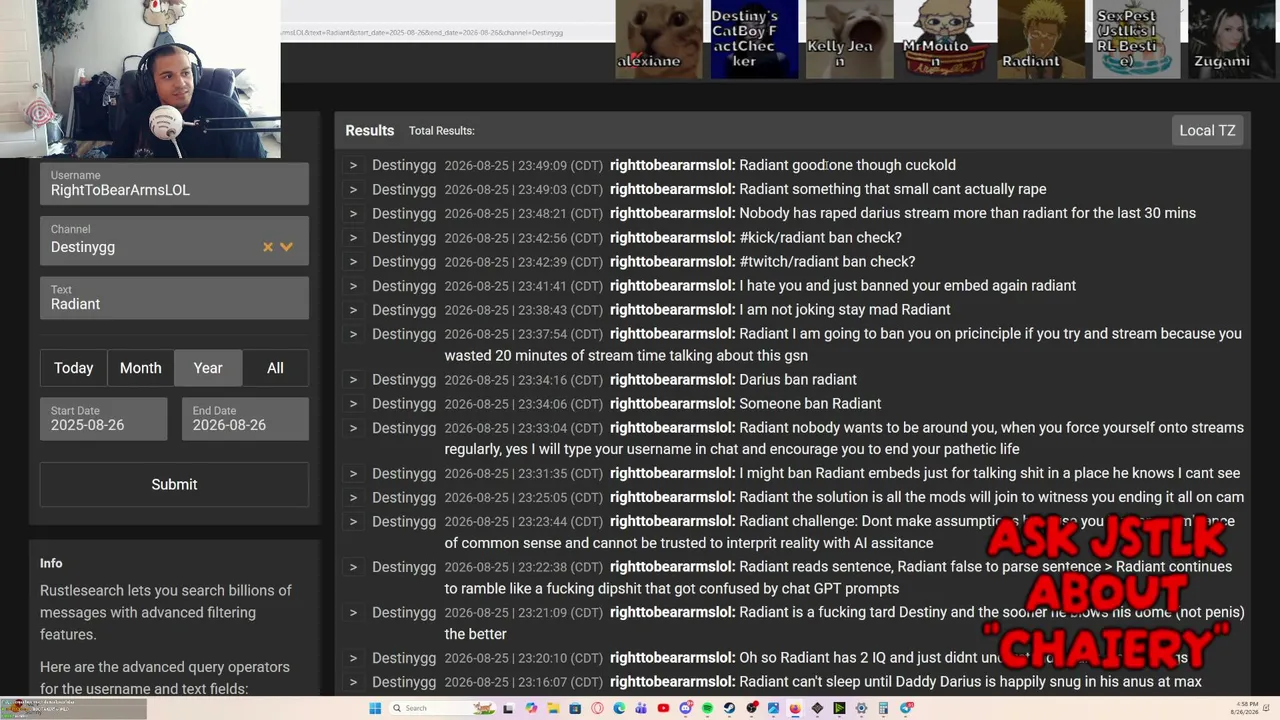Click the 'Total Results:' label
The width and height of the screenshot is (1280, 720).
coord(442,131)
